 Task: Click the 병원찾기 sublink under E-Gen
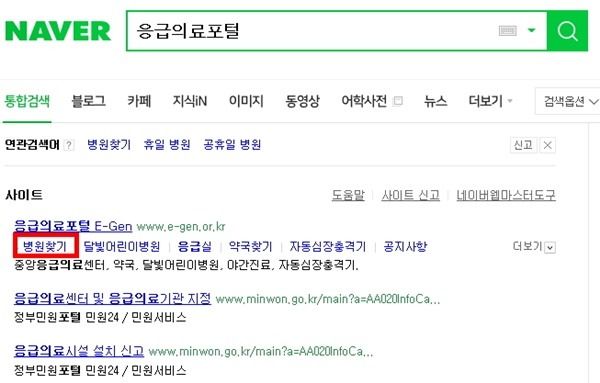45,246
